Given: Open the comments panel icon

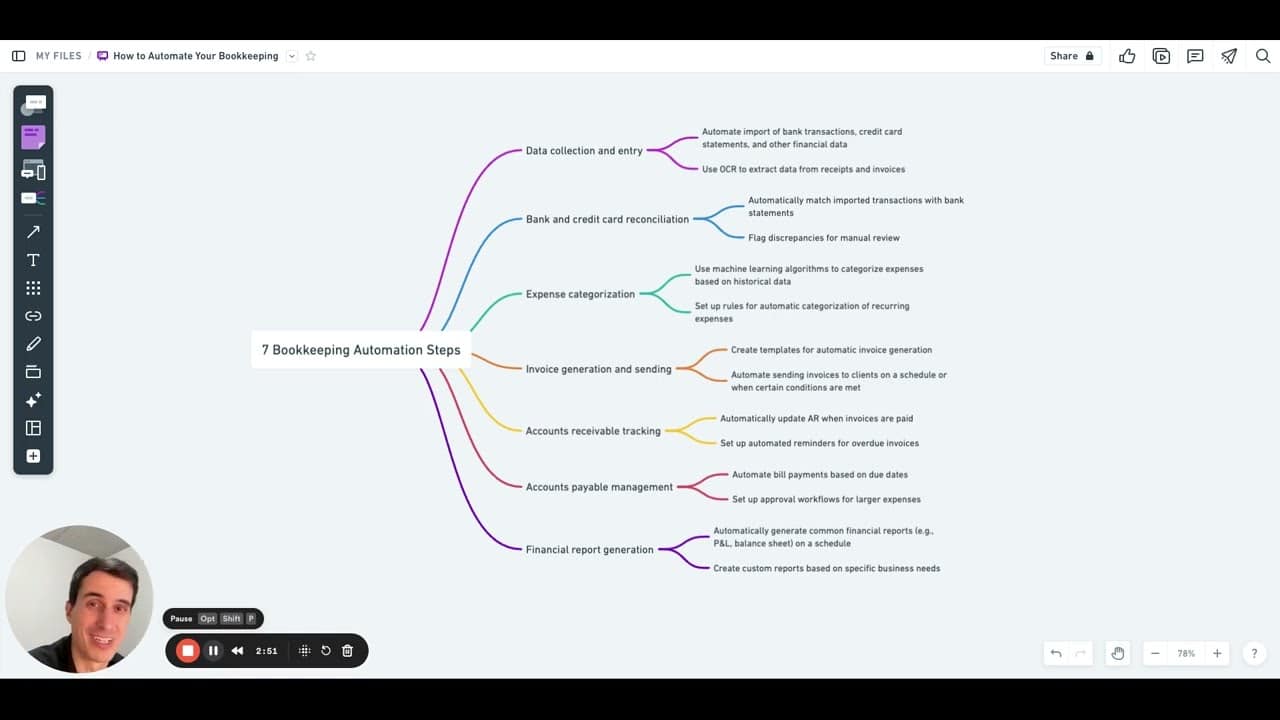Looking at the screenshot, I should click(x=1195, y=56).
